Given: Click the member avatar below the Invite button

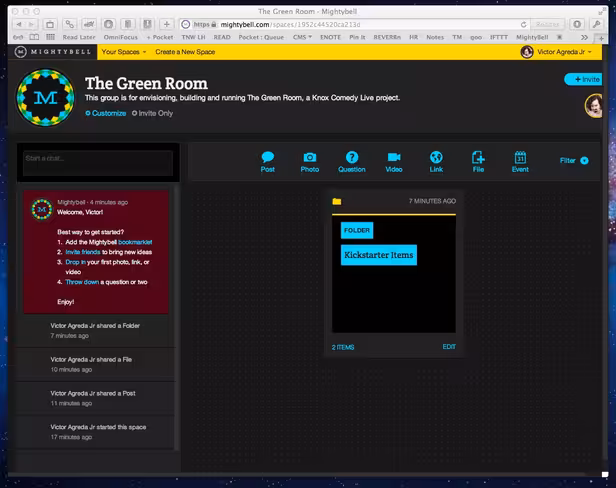Looking at the screenshot, I should tap(593, 106).
